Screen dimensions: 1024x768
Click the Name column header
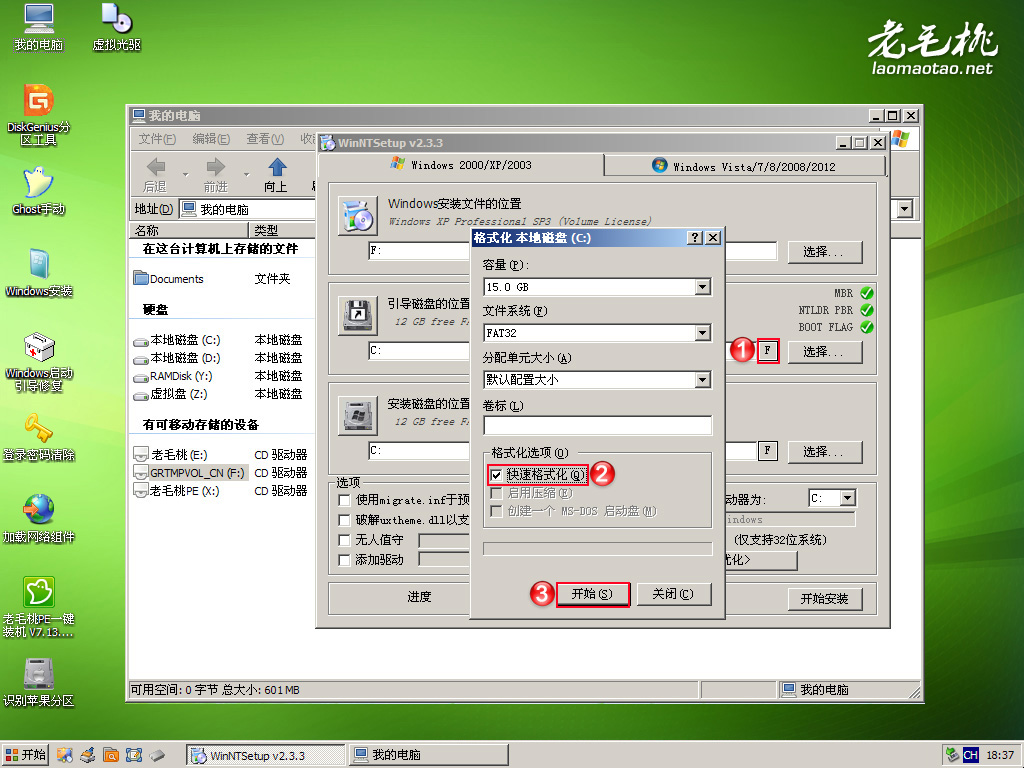[189, 230]
